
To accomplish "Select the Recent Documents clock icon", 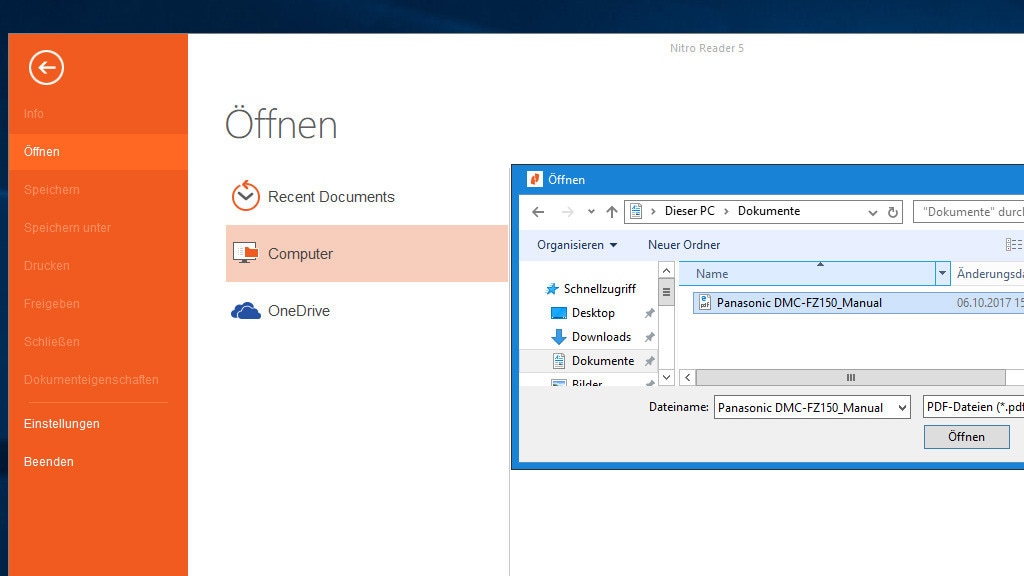I will click(245, 196).
